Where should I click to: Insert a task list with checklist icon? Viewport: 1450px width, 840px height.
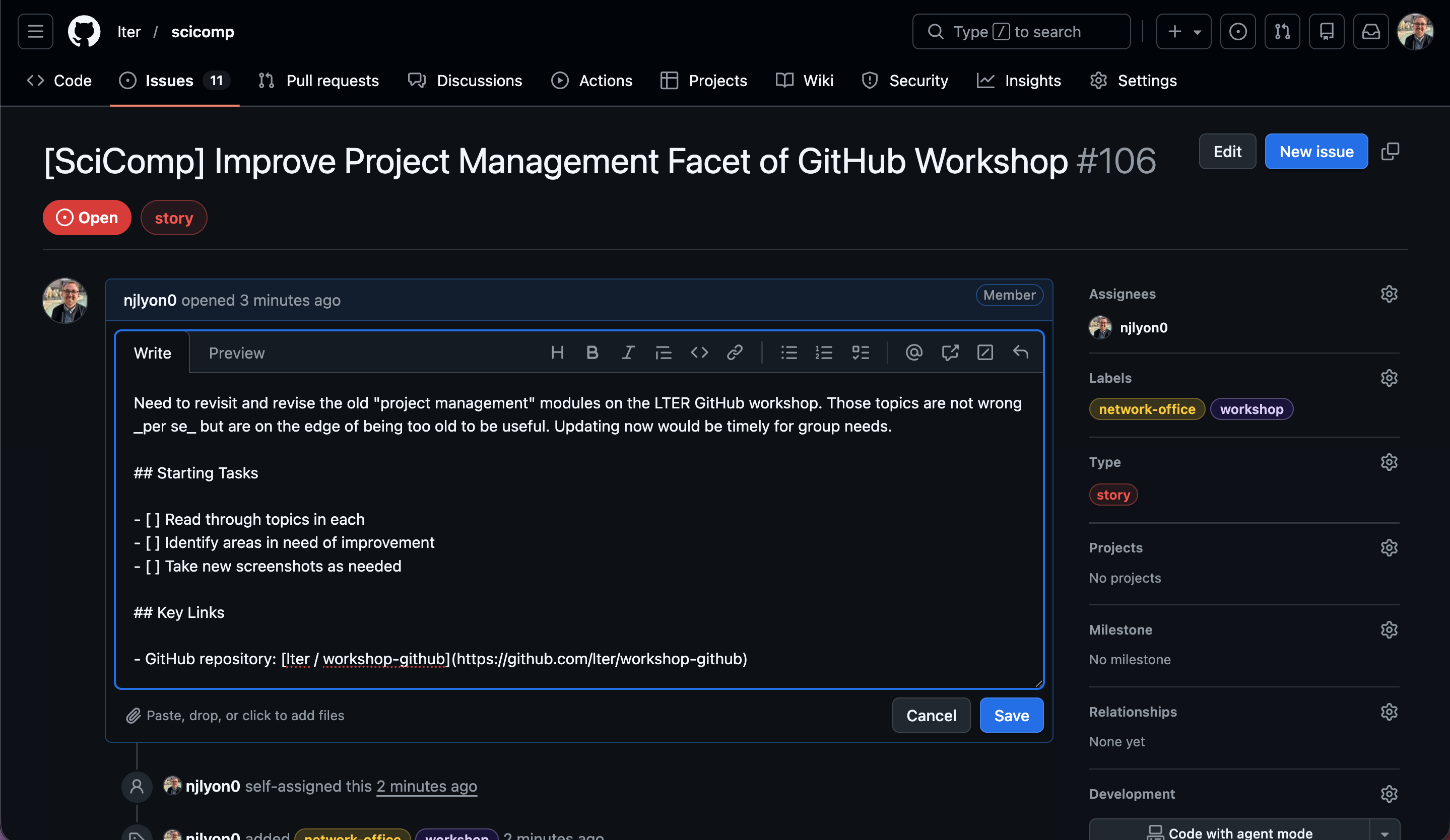(860, 353)
